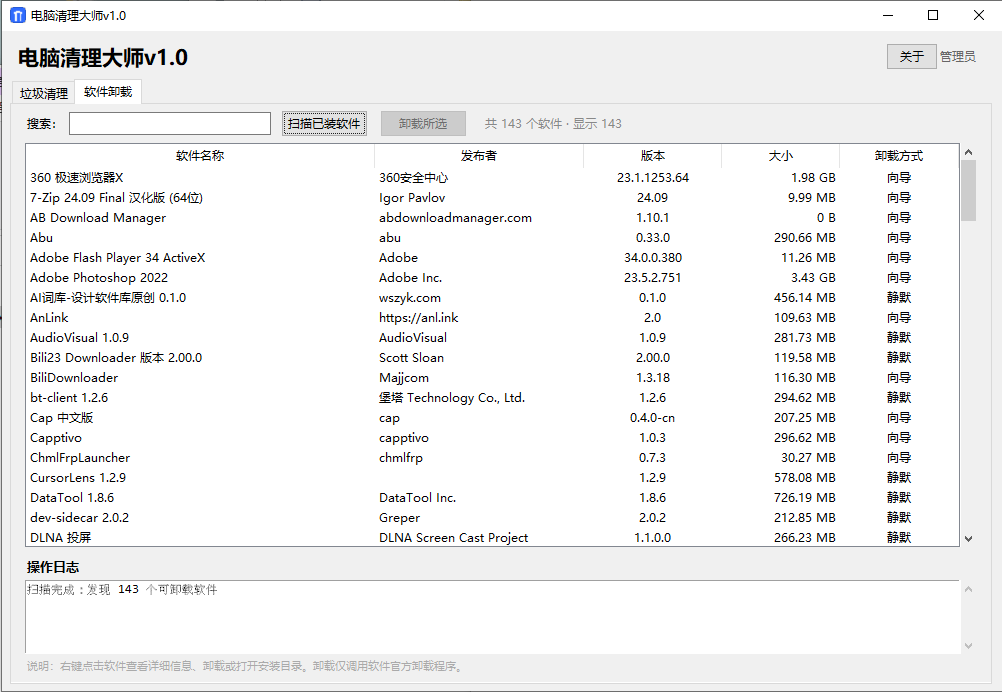Viewport: 1002px width, 692px height.
Task: Click the software list scrollbar thumb
Action: 968,190
